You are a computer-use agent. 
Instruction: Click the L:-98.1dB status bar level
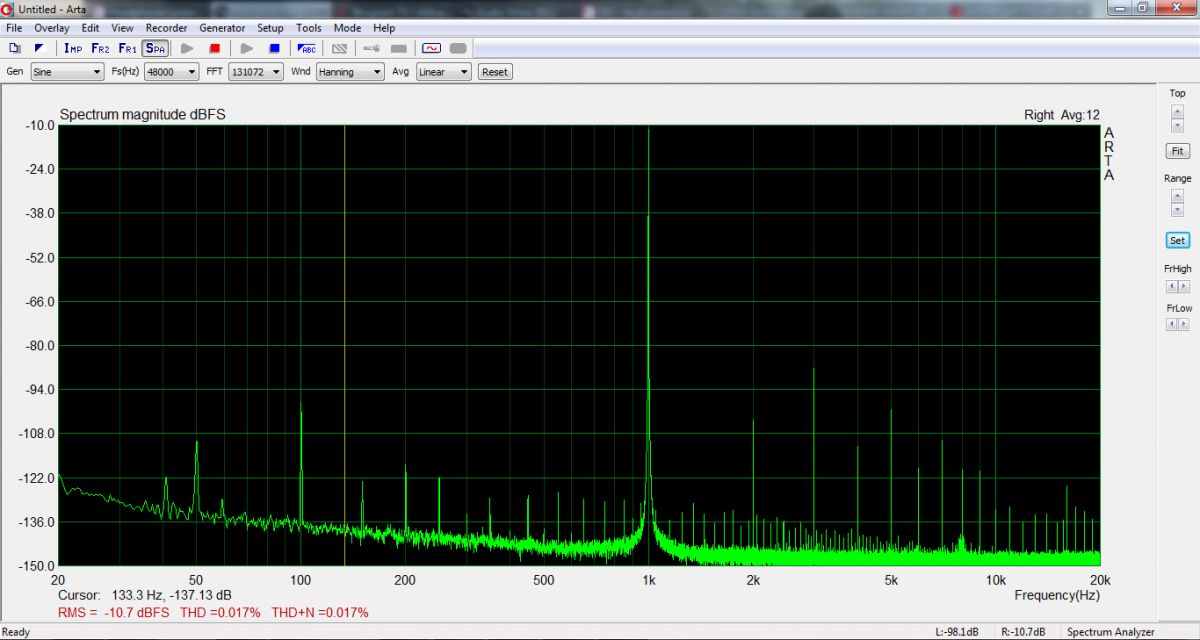(x=958, y=632)
